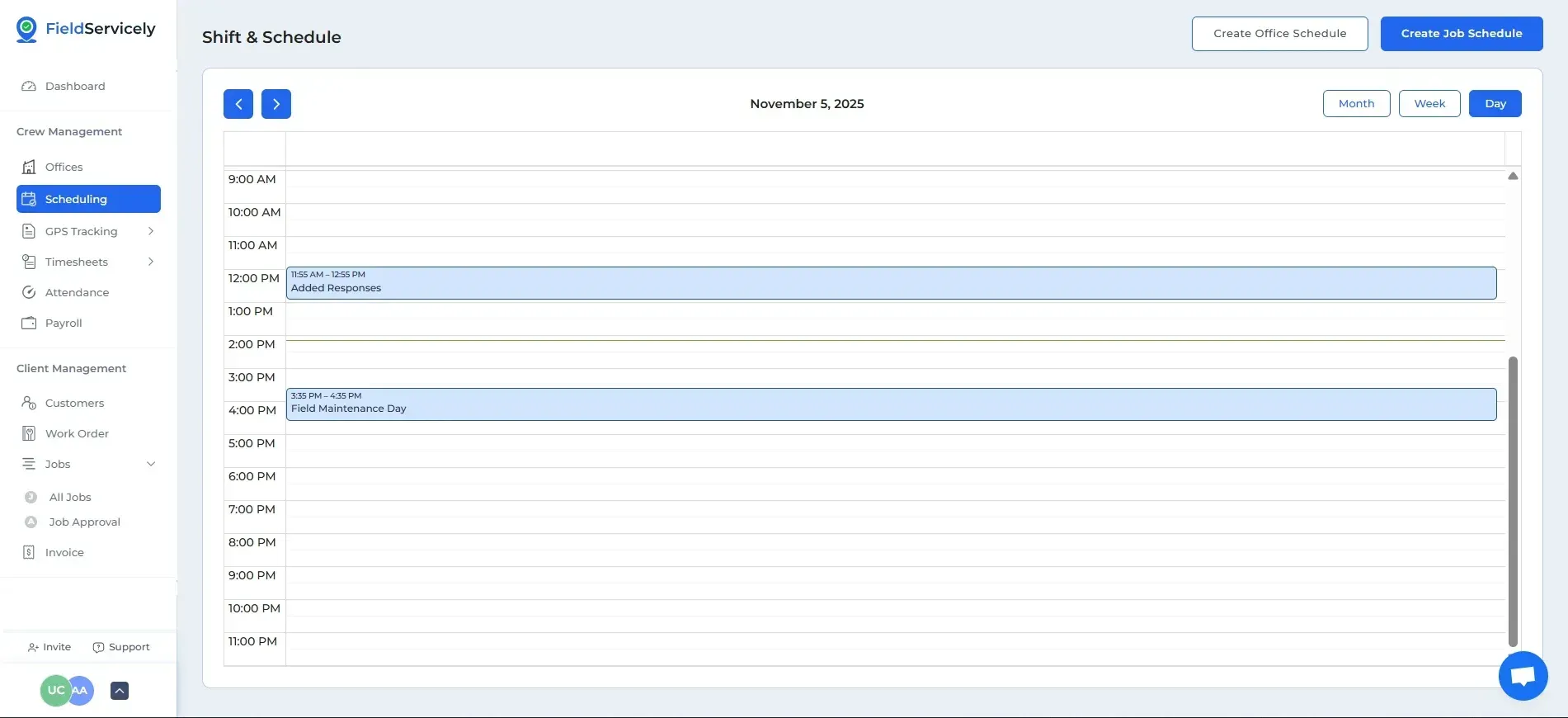Click the Invoice dollar icon
Viewport: 1568px width, 718px height.
[29, 552]
